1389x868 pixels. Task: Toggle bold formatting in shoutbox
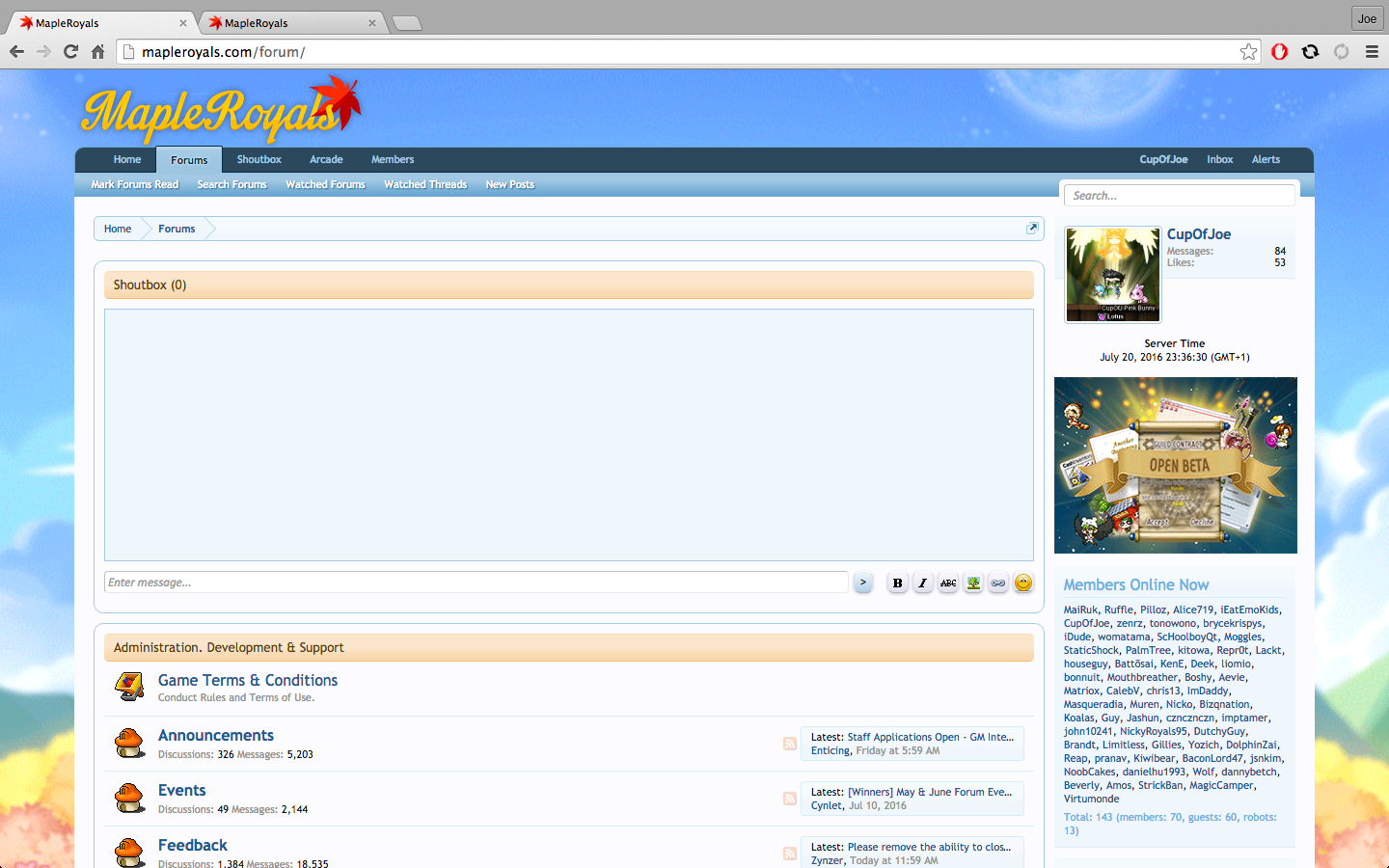point(897,583)
